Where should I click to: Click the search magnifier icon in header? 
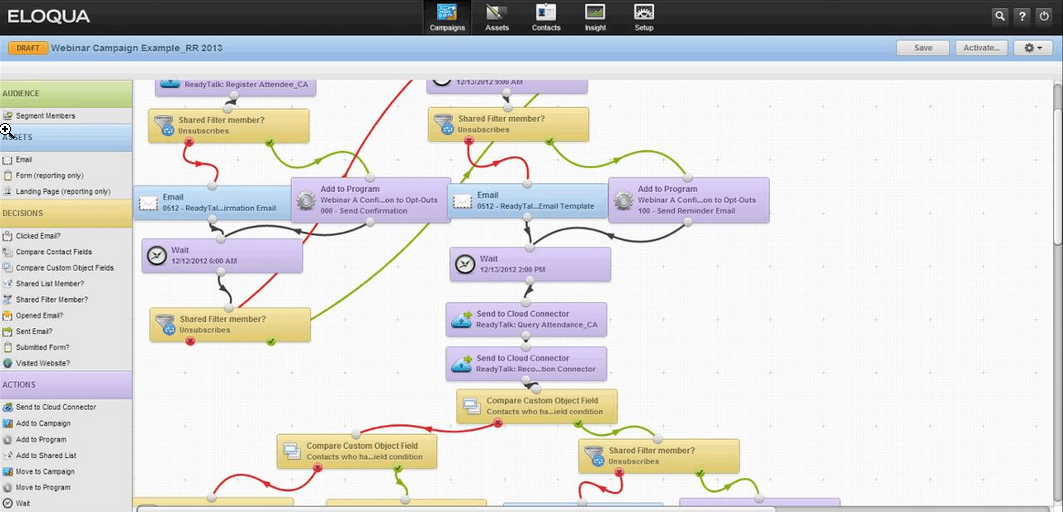999,16
